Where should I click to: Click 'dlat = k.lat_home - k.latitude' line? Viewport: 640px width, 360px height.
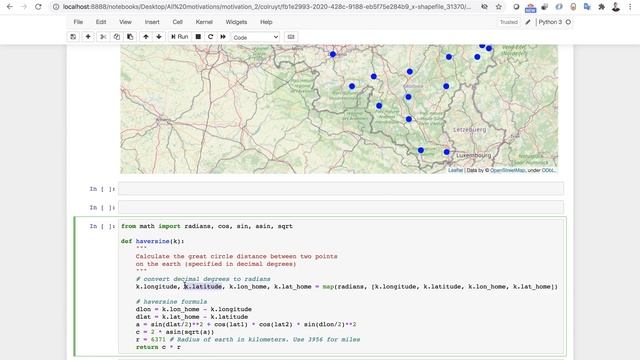click(192, 317)
